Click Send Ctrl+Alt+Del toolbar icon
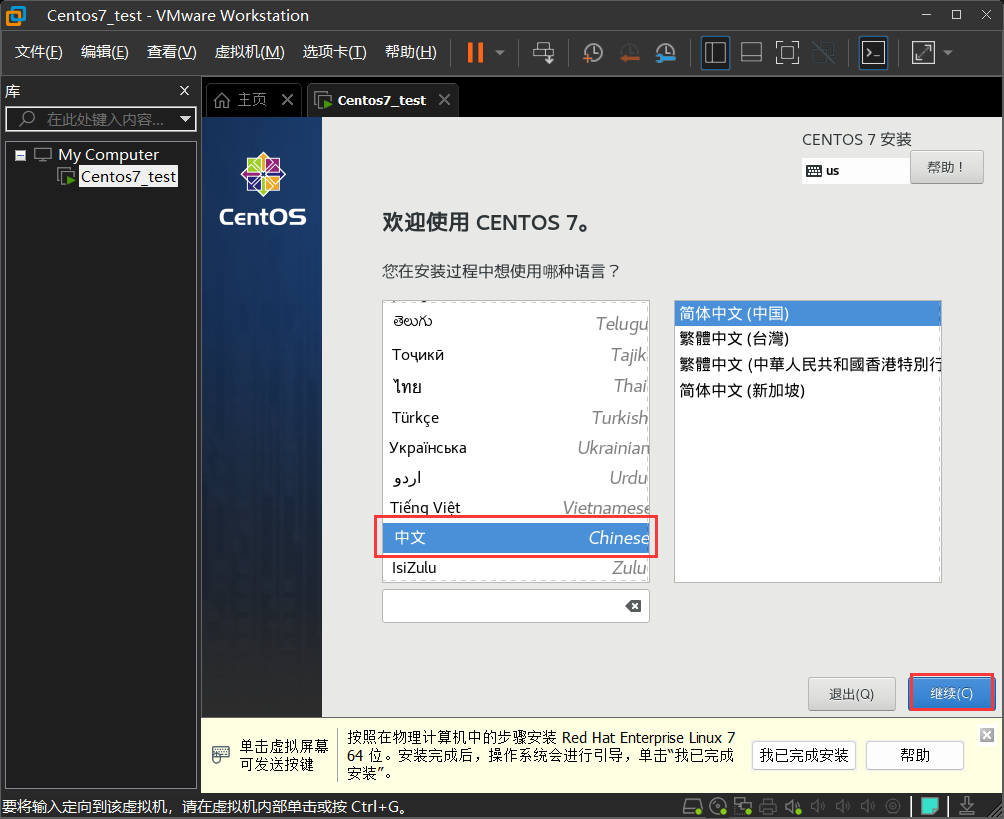The width and height of the screenshot is (1004, 819). tap(543, 53)
